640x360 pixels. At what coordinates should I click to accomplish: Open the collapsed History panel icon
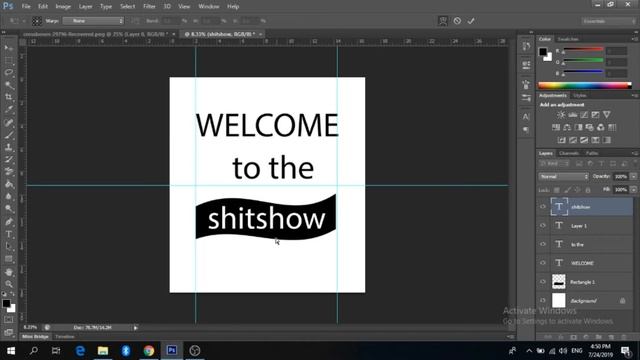coord(526,46)
